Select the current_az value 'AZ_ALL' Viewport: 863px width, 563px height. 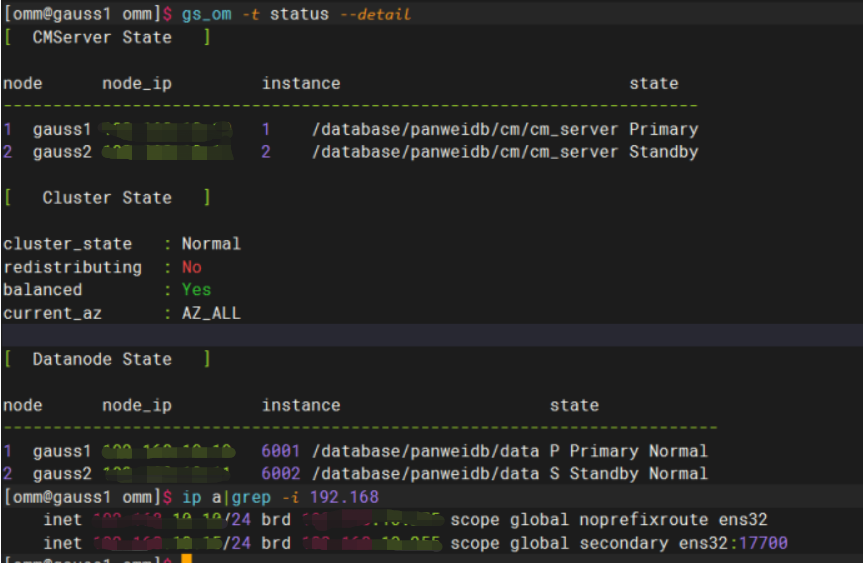pyautogui.click(x=211, y=313)
